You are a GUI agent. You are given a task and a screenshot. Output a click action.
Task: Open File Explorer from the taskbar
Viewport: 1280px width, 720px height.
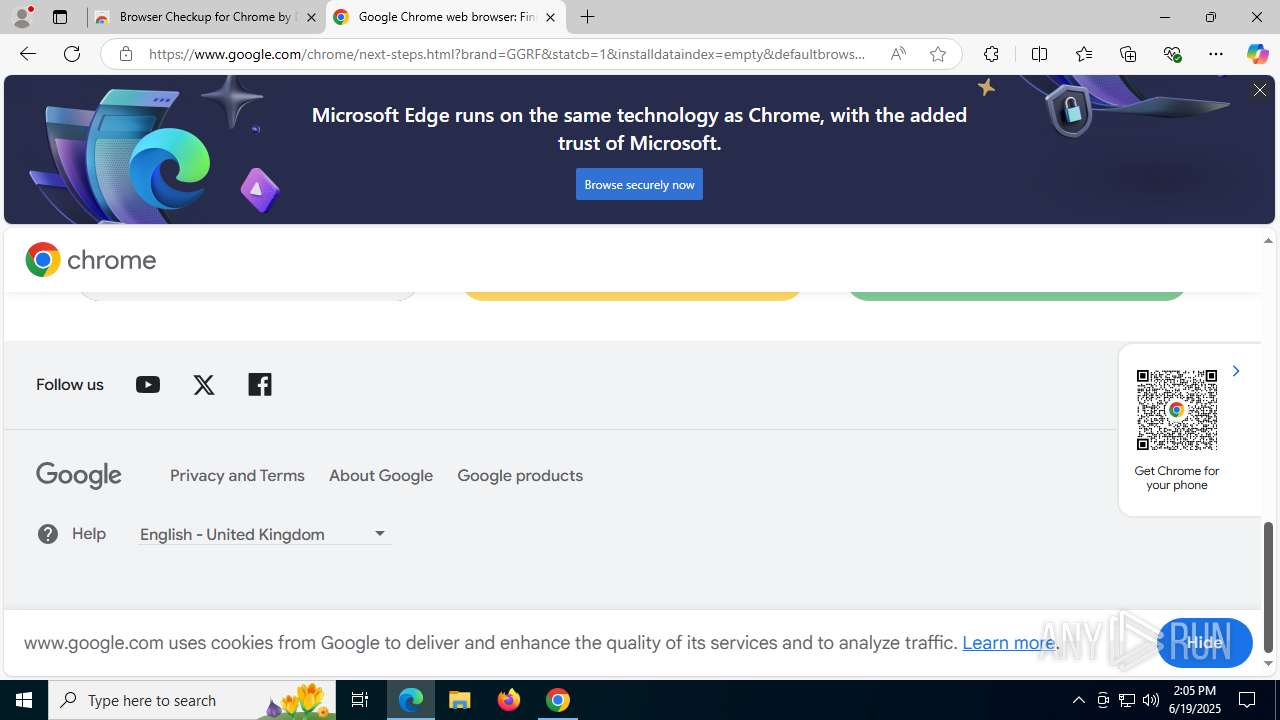(460, 700)
